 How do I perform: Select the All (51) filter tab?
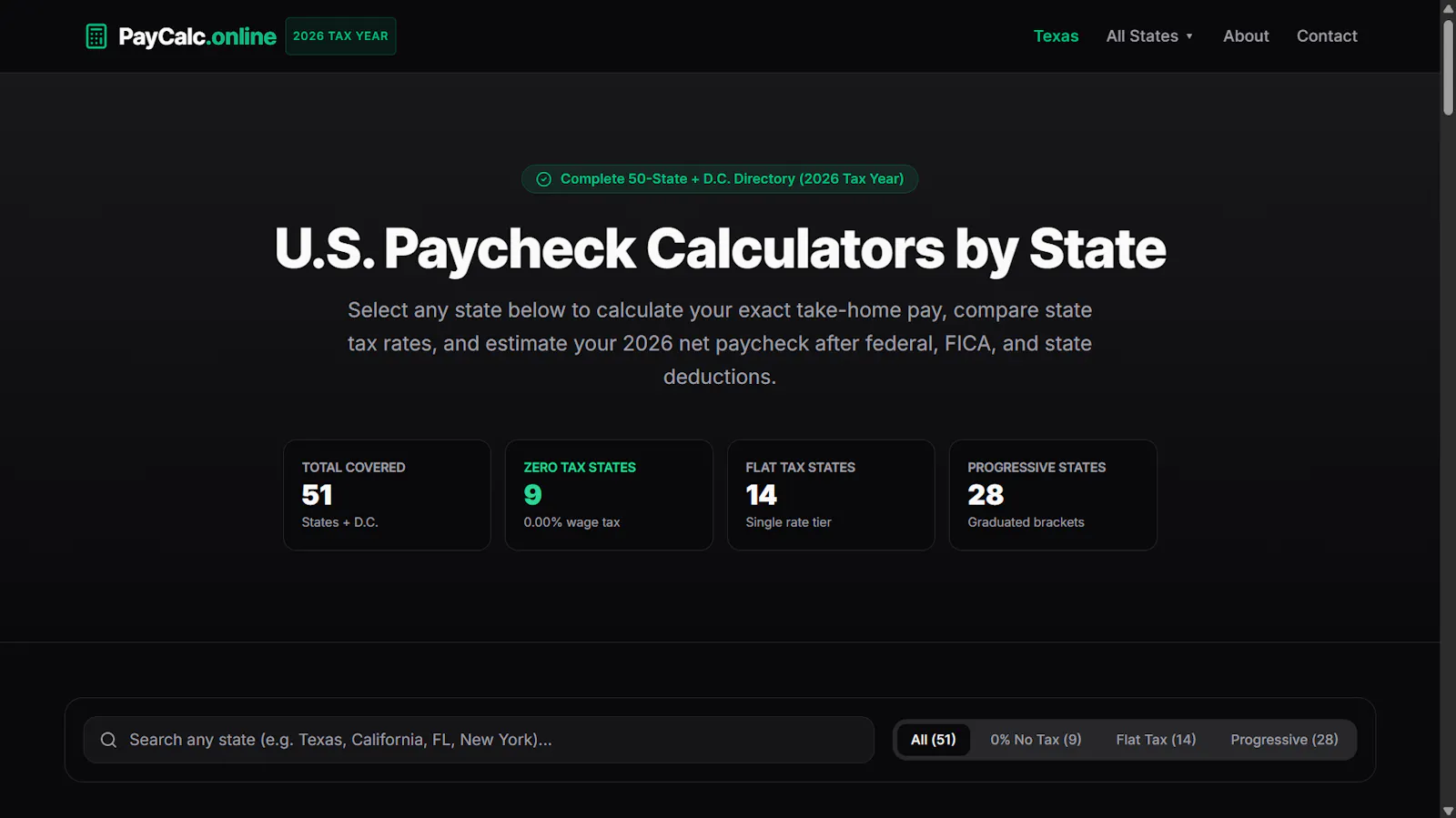[933, 740]
